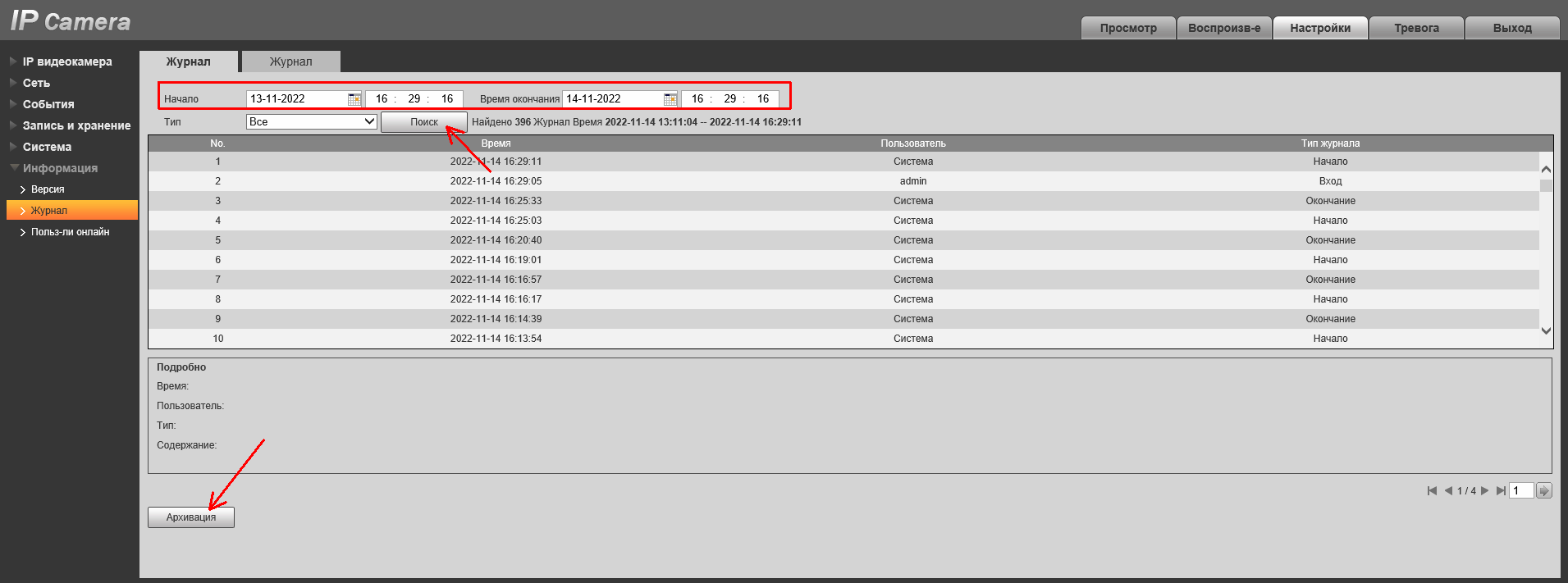Select the first active Журнал tab
Screen dimensions: 1568x583
coord(189,61)
